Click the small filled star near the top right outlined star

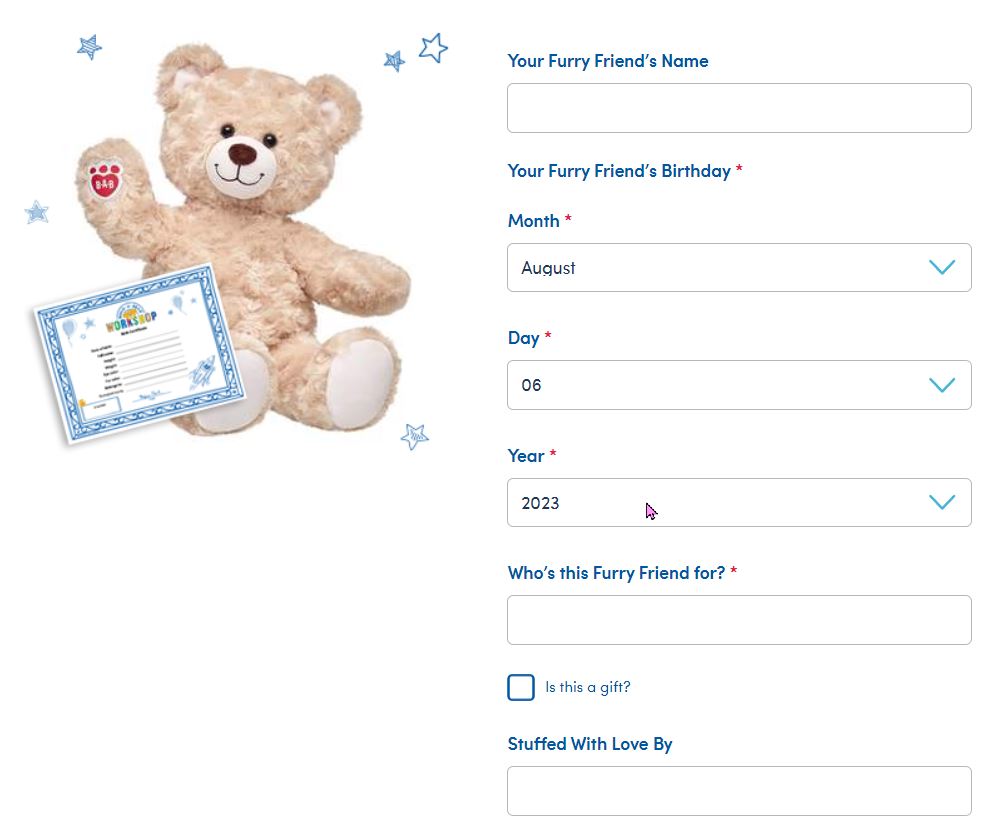click(395, 61)
